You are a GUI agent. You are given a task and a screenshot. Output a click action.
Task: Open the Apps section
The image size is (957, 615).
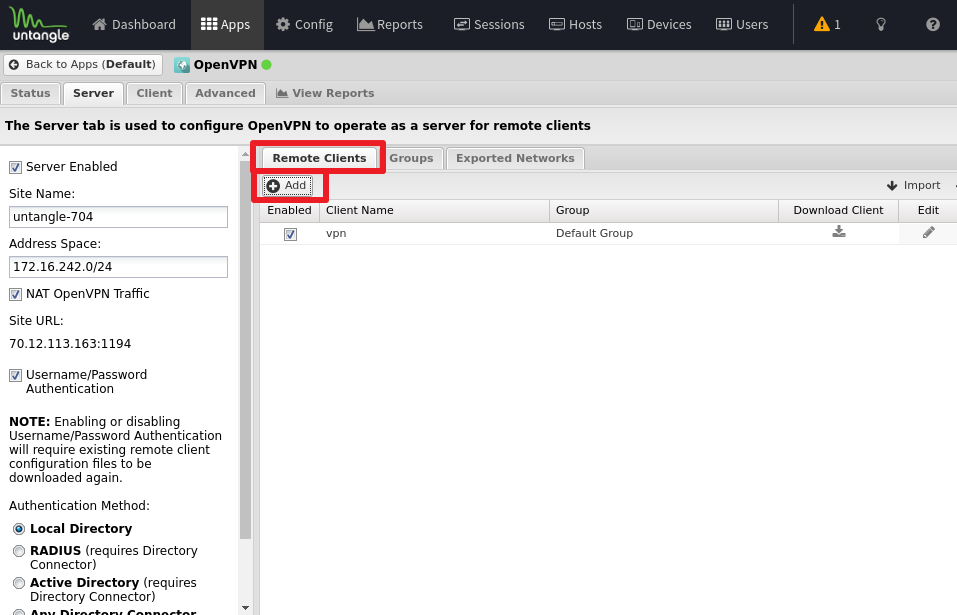pyautogui.click(x=226, y=24)
